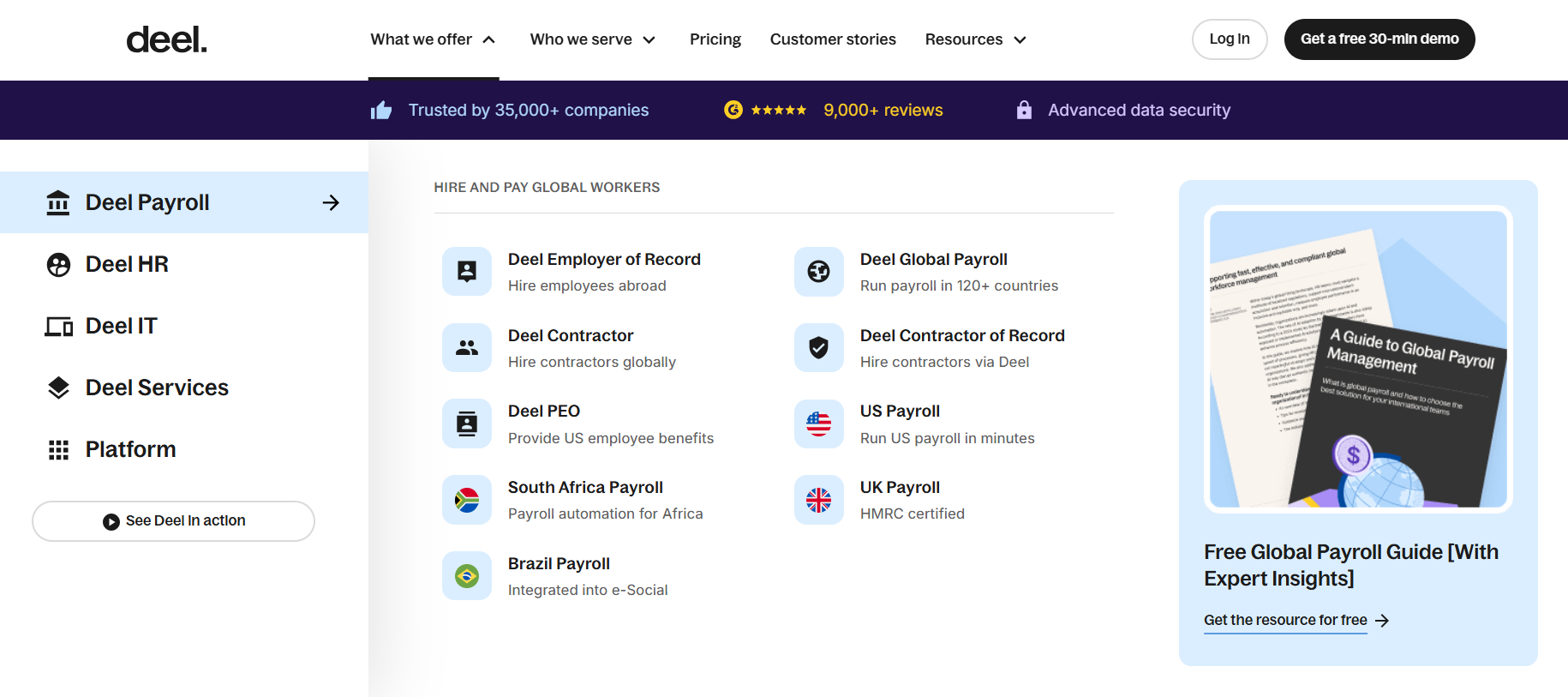The width and height of the screenshot is (1568, 697).
Task: Open the Deel Employer of Record link
Action: (604, 259)
